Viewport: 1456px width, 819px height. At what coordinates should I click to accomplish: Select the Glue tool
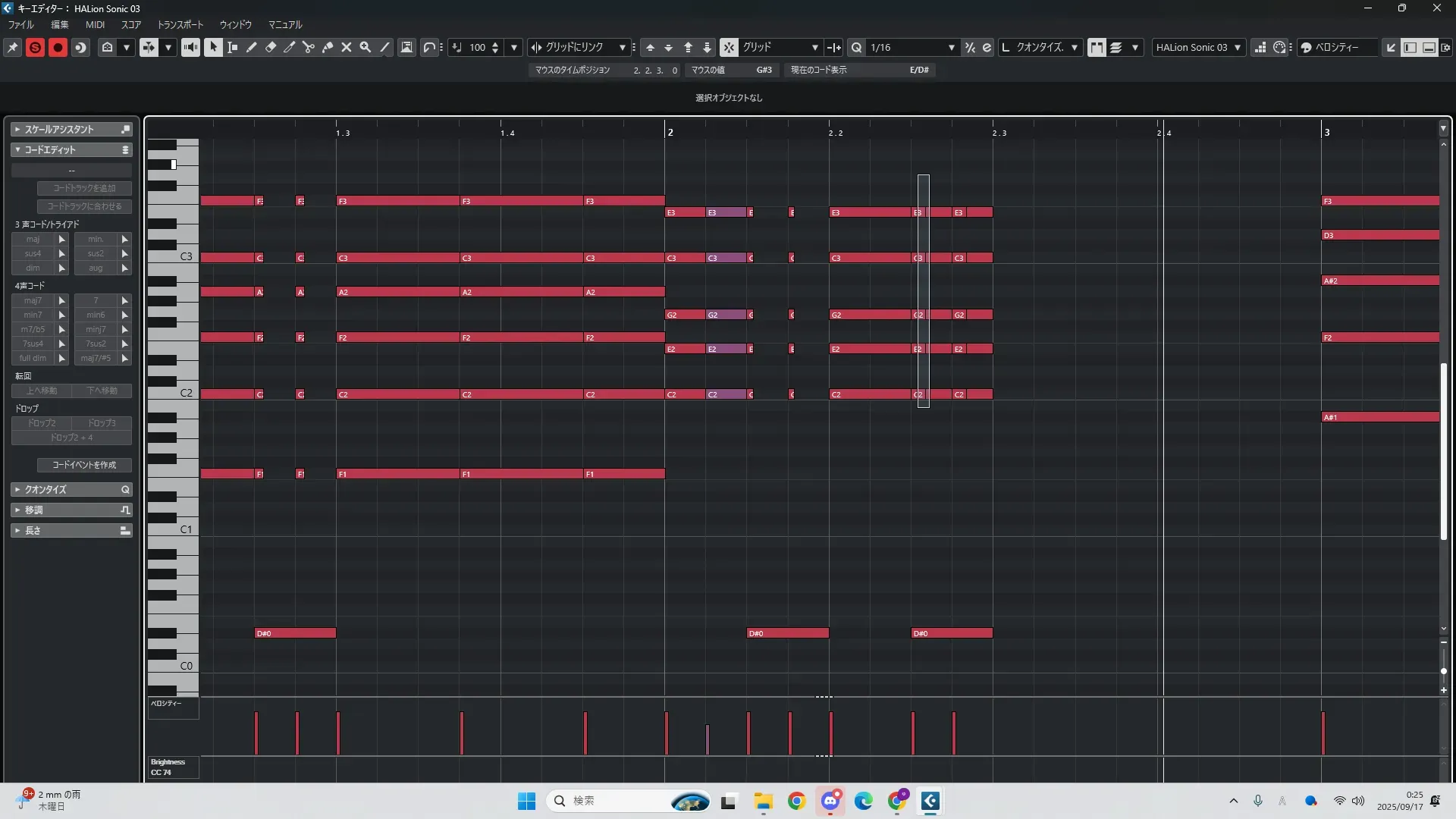(x=327, y=47)
